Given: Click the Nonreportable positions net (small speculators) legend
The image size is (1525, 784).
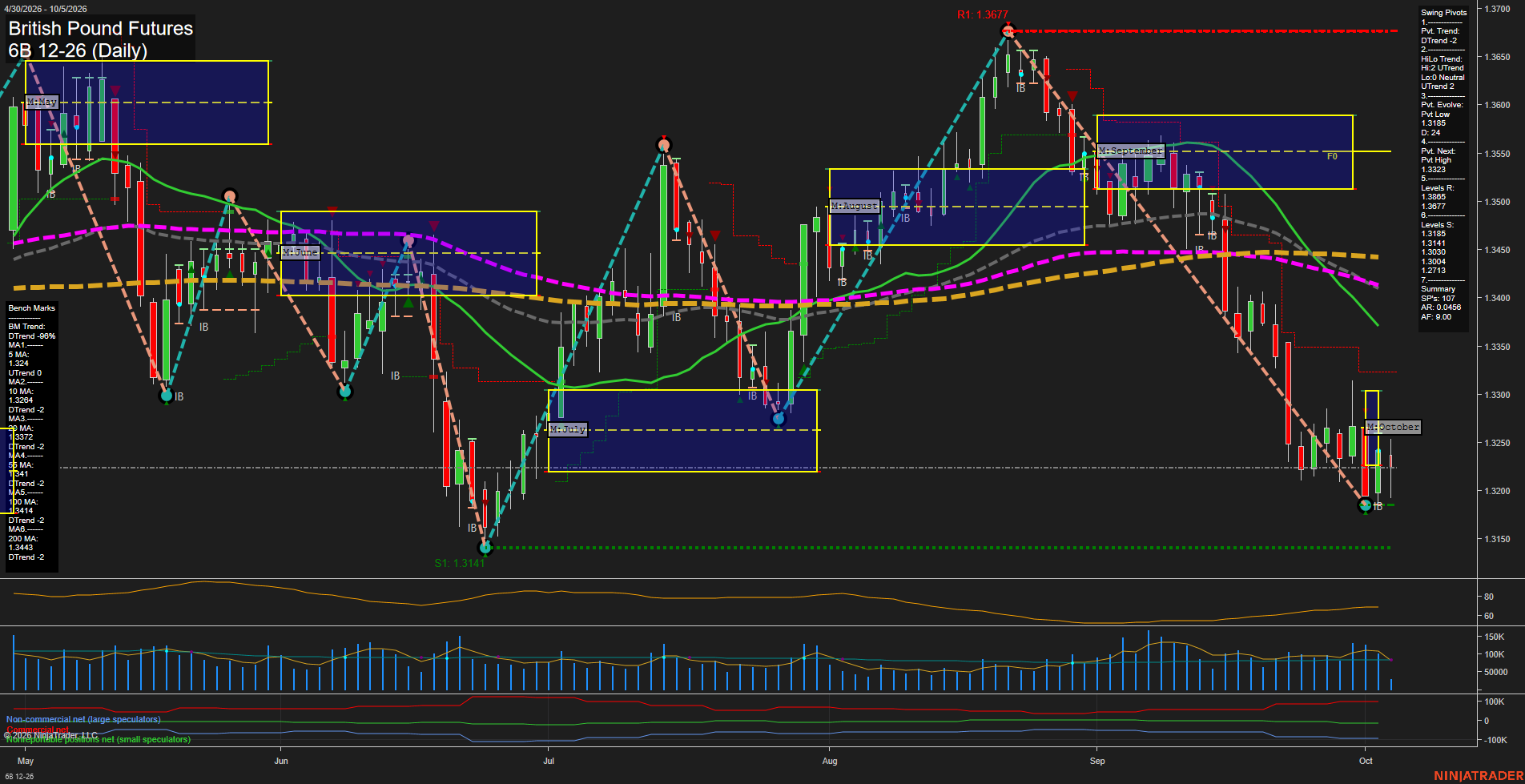Looking at the screenshot, I should [99, 739].
